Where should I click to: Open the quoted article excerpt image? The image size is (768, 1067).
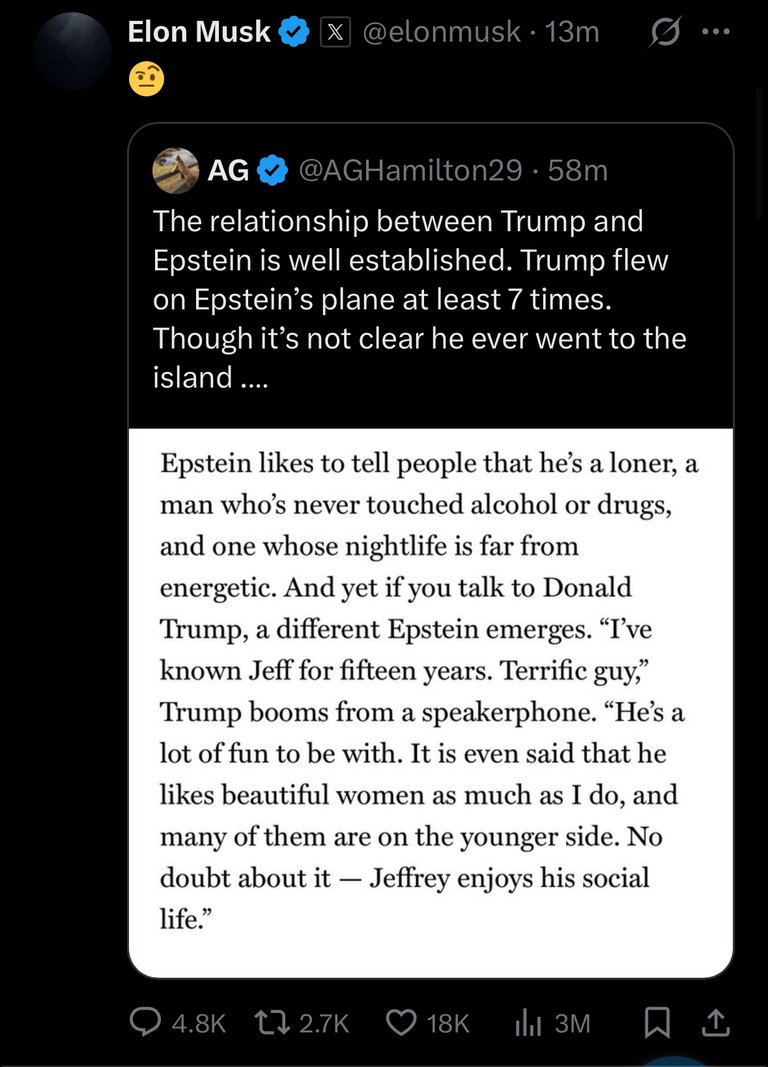(431, 702)
